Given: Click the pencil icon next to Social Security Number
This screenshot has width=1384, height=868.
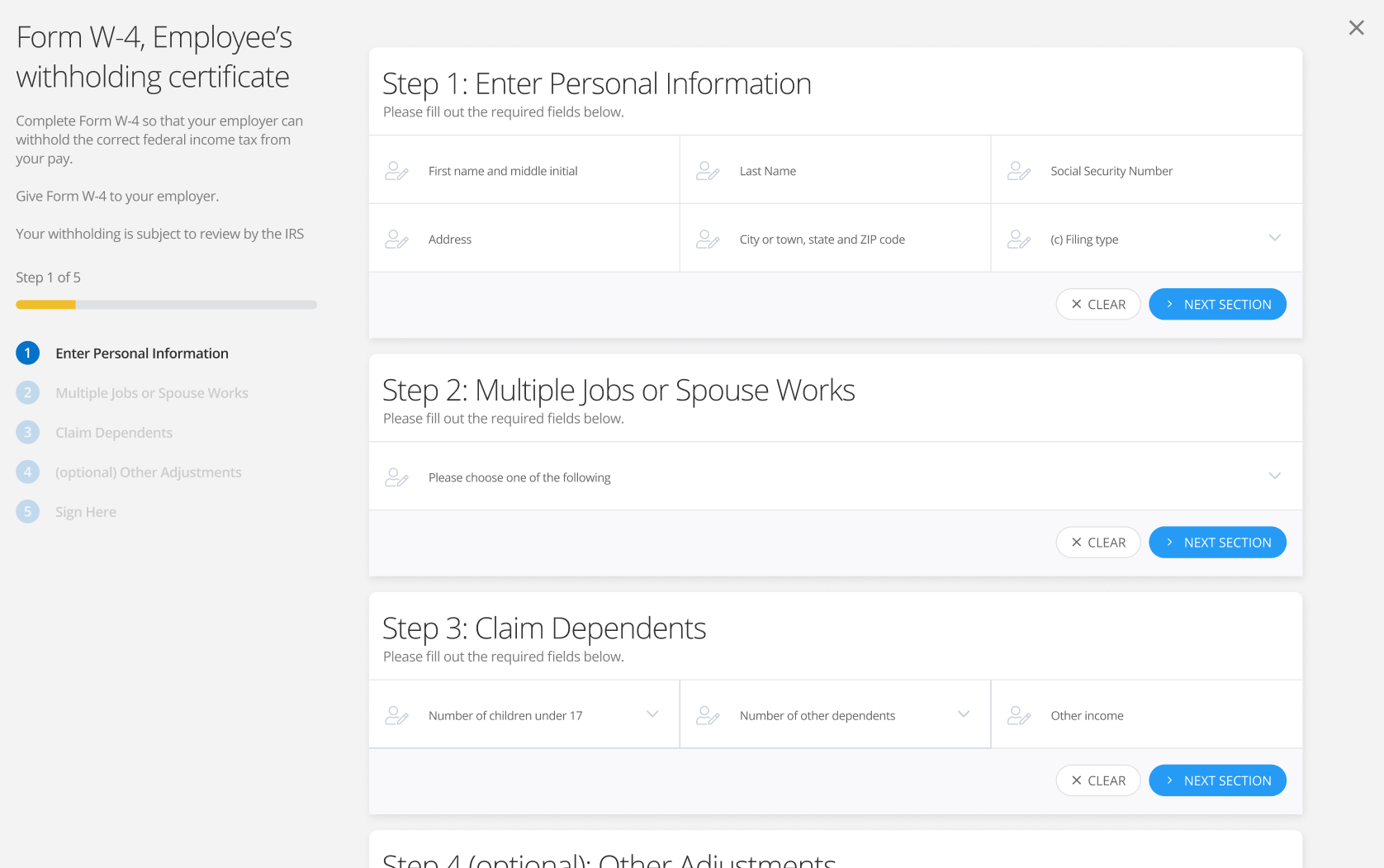Looking at the screenshot, I should click(1018, 170).
